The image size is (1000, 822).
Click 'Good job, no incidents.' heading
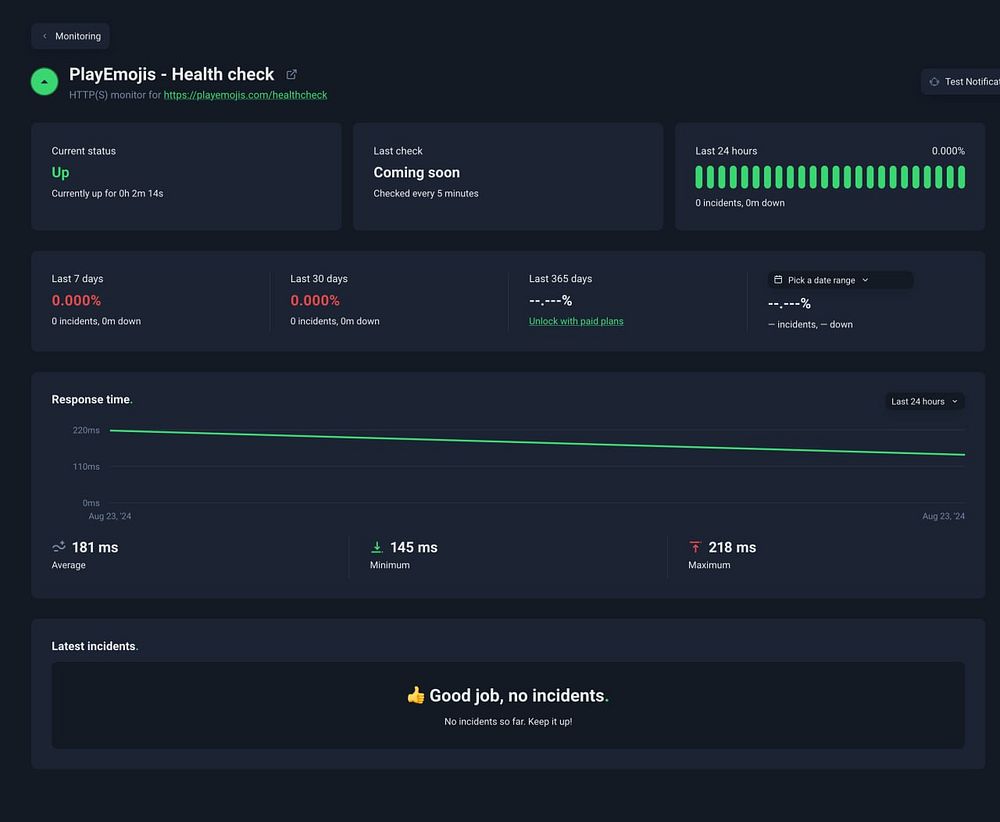[x=519, y=695]
